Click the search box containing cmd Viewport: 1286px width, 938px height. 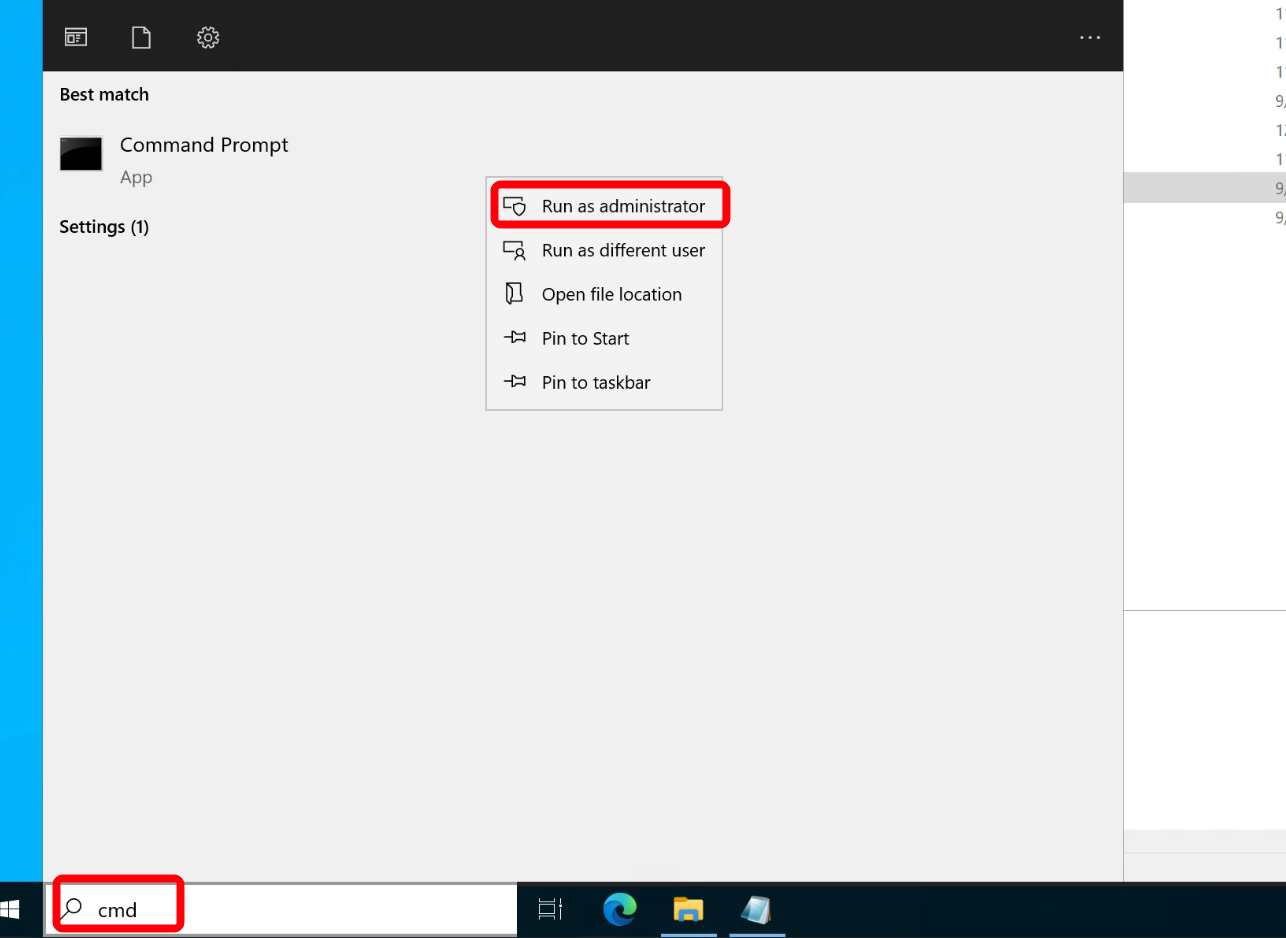[x=300, y=910]
